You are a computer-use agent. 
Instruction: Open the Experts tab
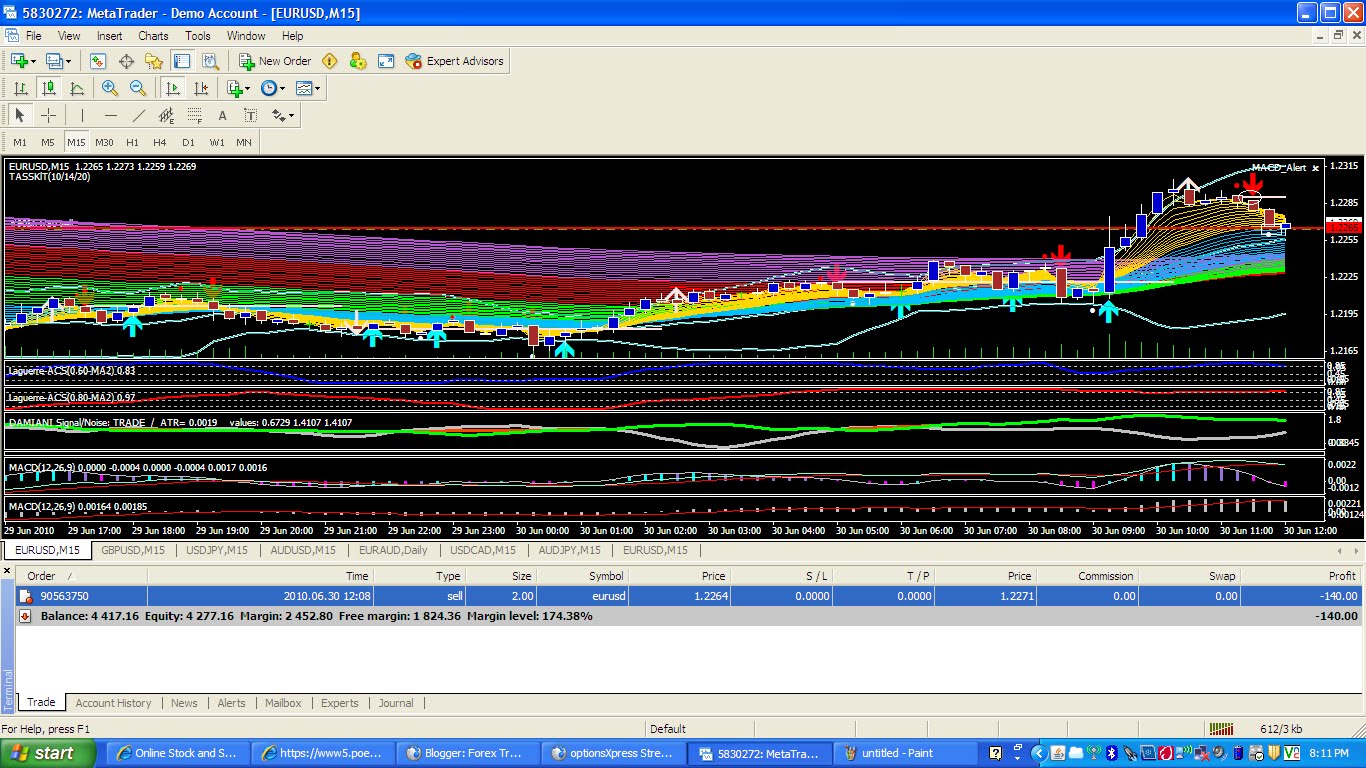coord(340,703)
